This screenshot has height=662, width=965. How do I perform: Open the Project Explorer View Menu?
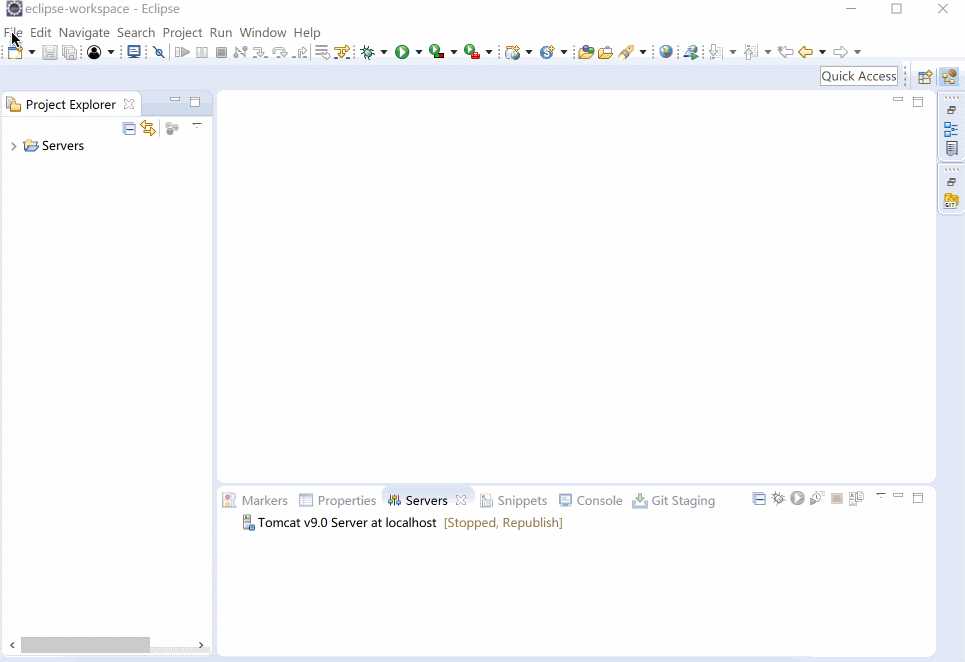[197, 125]
